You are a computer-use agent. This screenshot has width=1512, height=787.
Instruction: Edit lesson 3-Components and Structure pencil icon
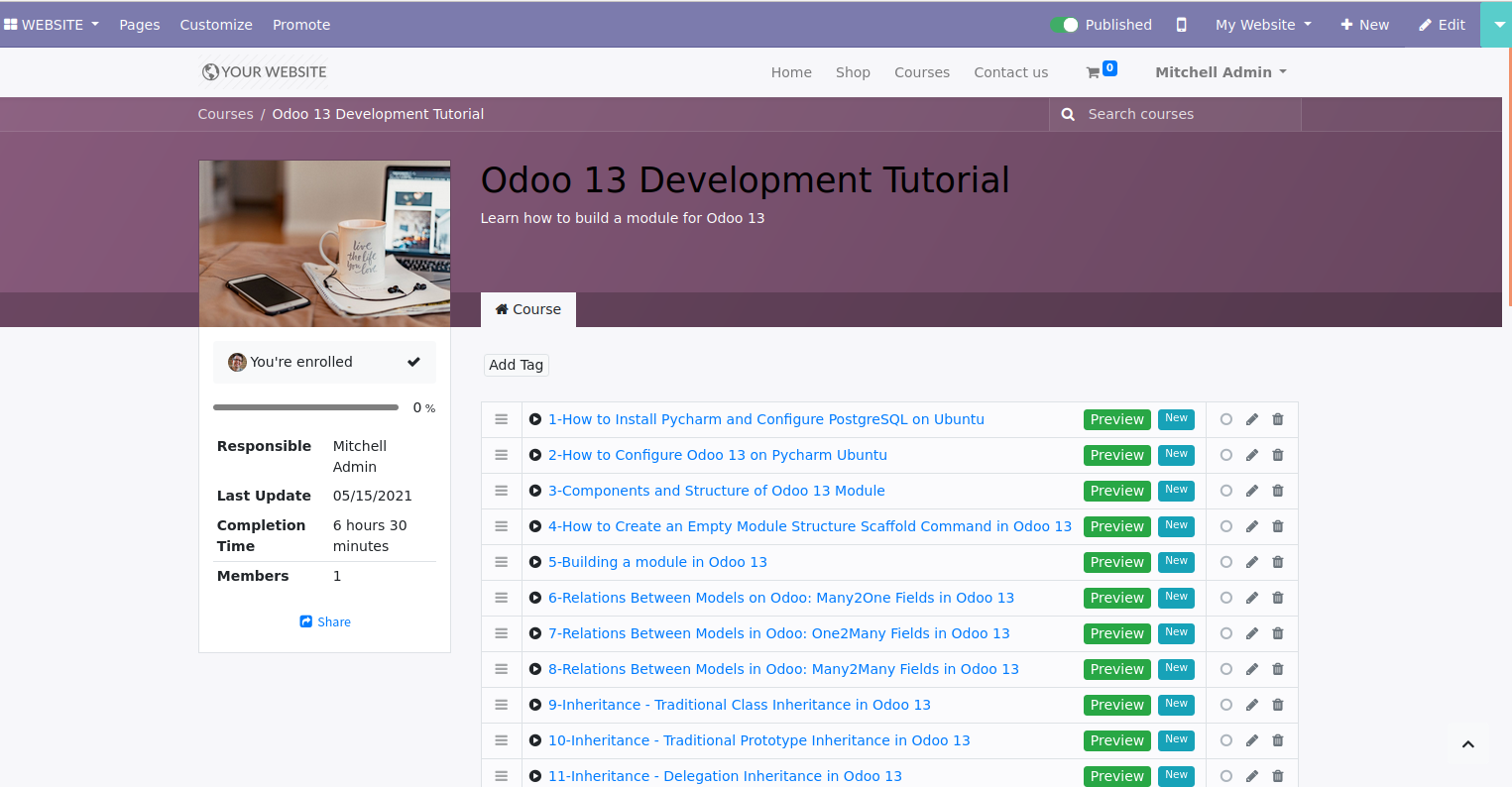point(1252,491)
